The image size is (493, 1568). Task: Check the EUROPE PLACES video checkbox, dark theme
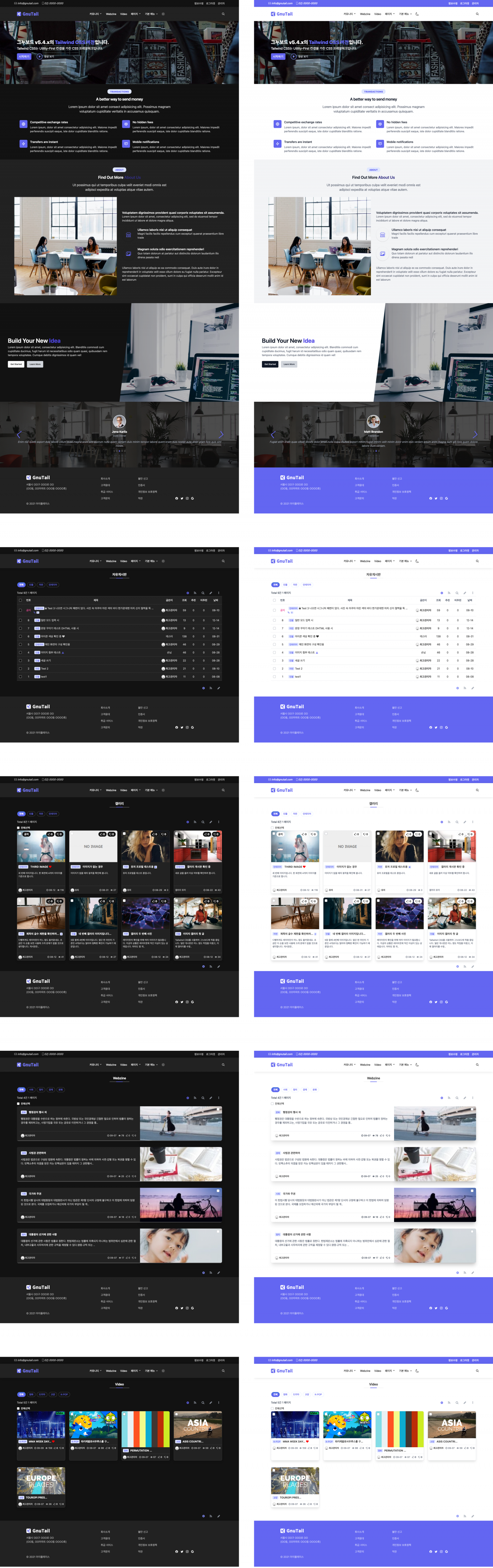click(x=19, y=1469)
